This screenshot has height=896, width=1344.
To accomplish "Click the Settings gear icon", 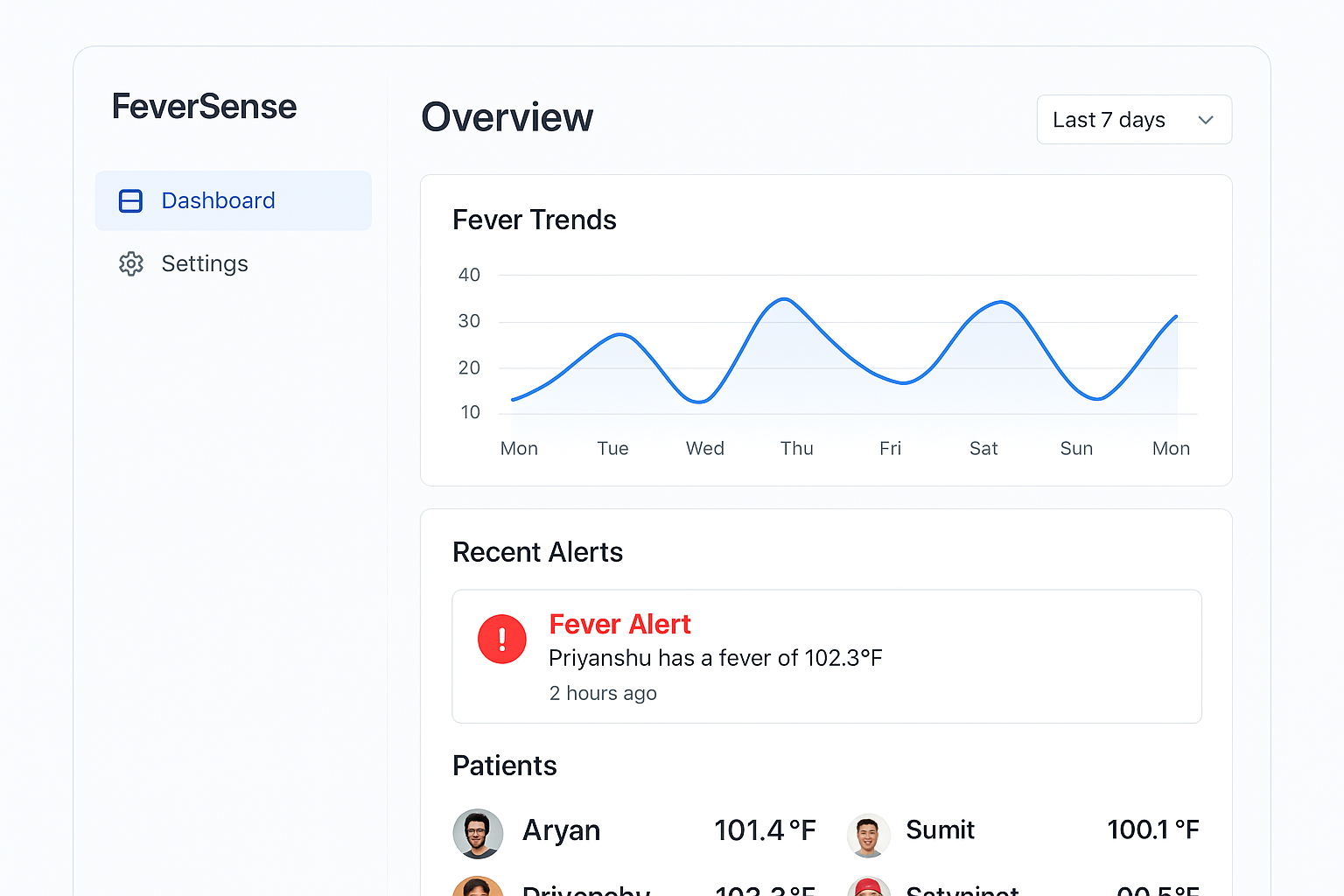I will click(x=131, y=263).
